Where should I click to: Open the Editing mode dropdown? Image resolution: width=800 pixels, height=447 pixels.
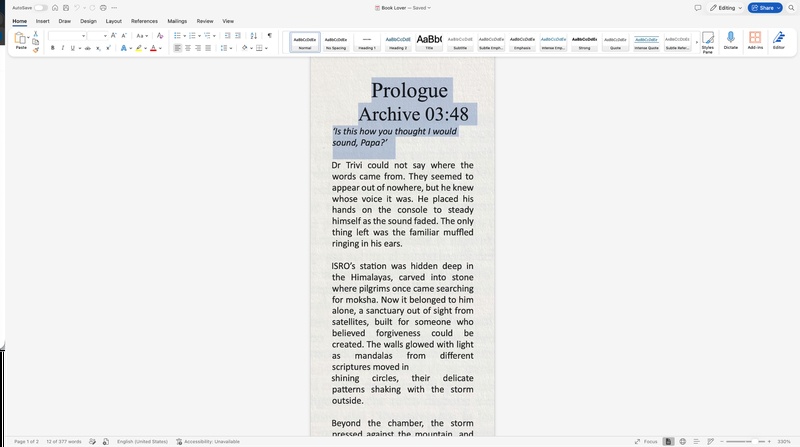726,8
